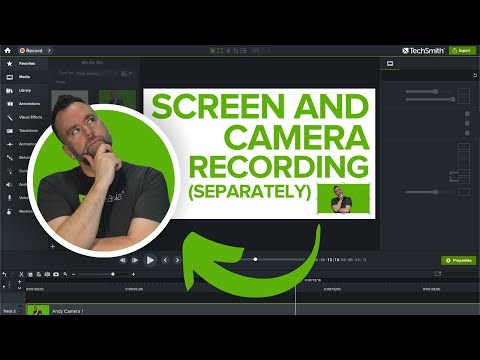Click the Export button

tap(462, 51)
